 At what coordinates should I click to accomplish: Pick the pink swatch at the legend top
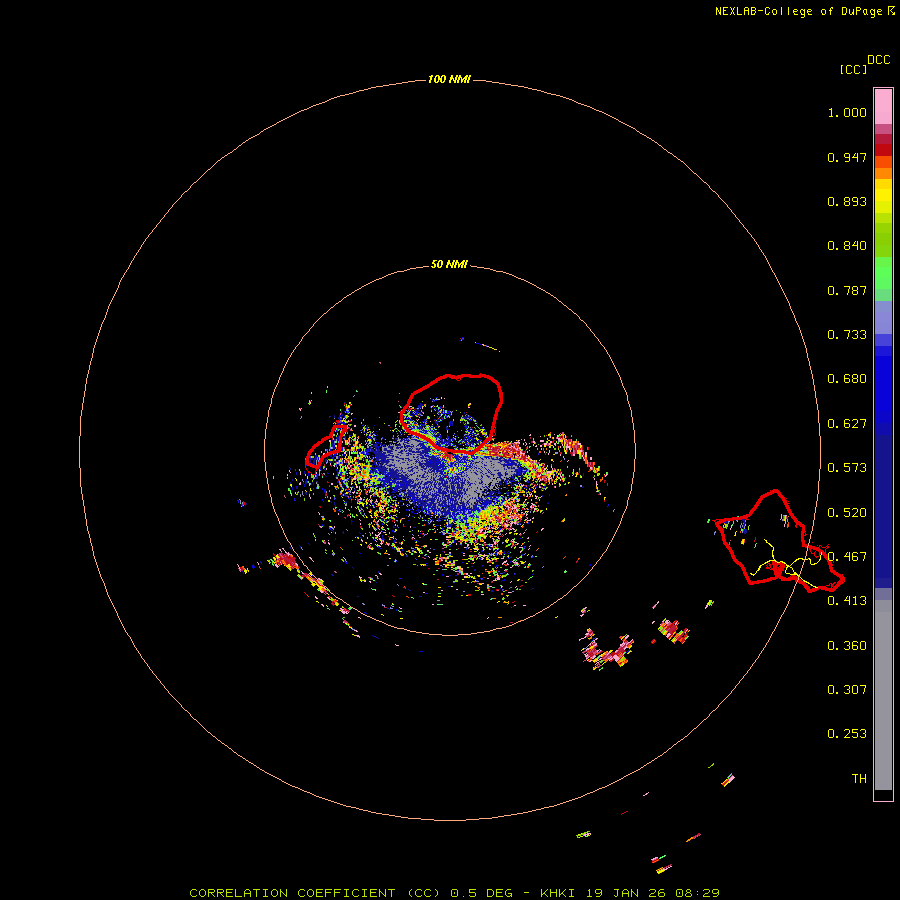883,107
